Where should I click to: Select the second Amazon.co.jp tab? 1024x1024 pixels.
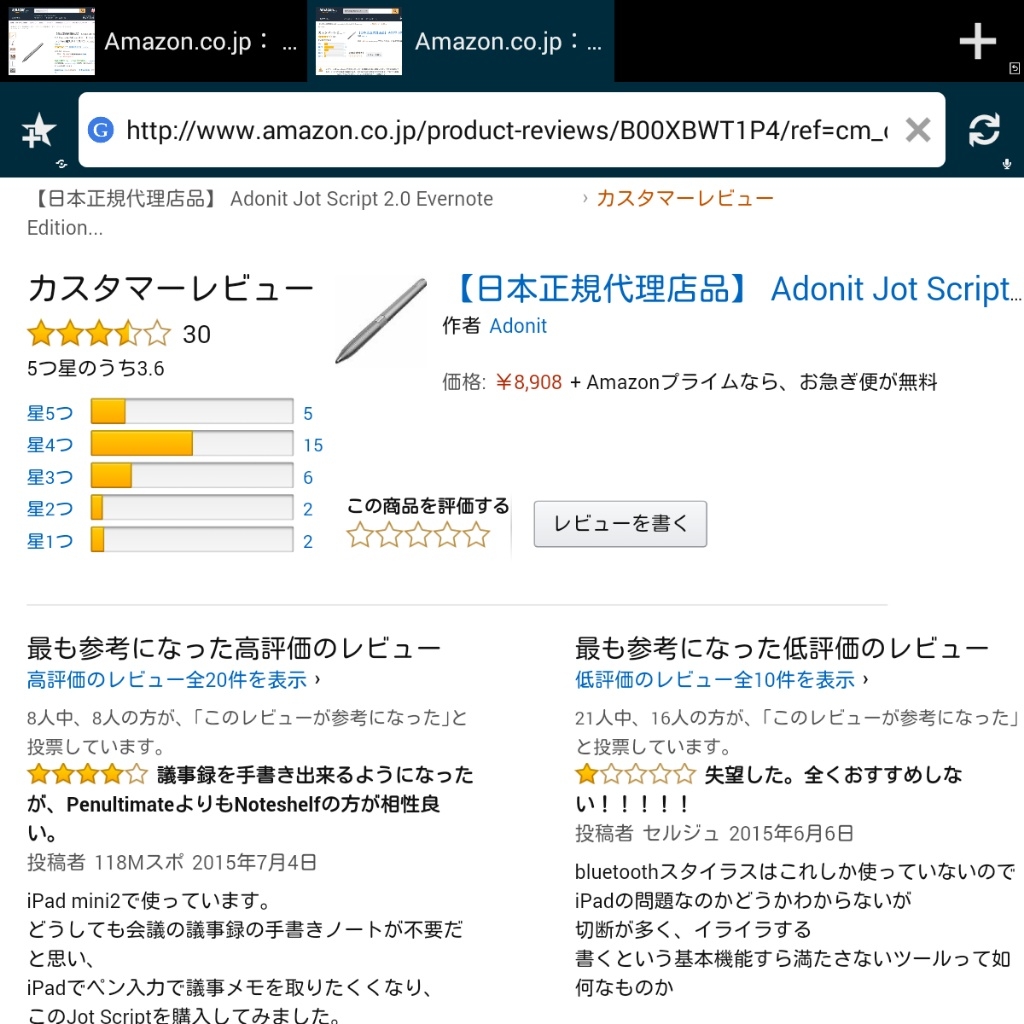(x=460, y=41)
